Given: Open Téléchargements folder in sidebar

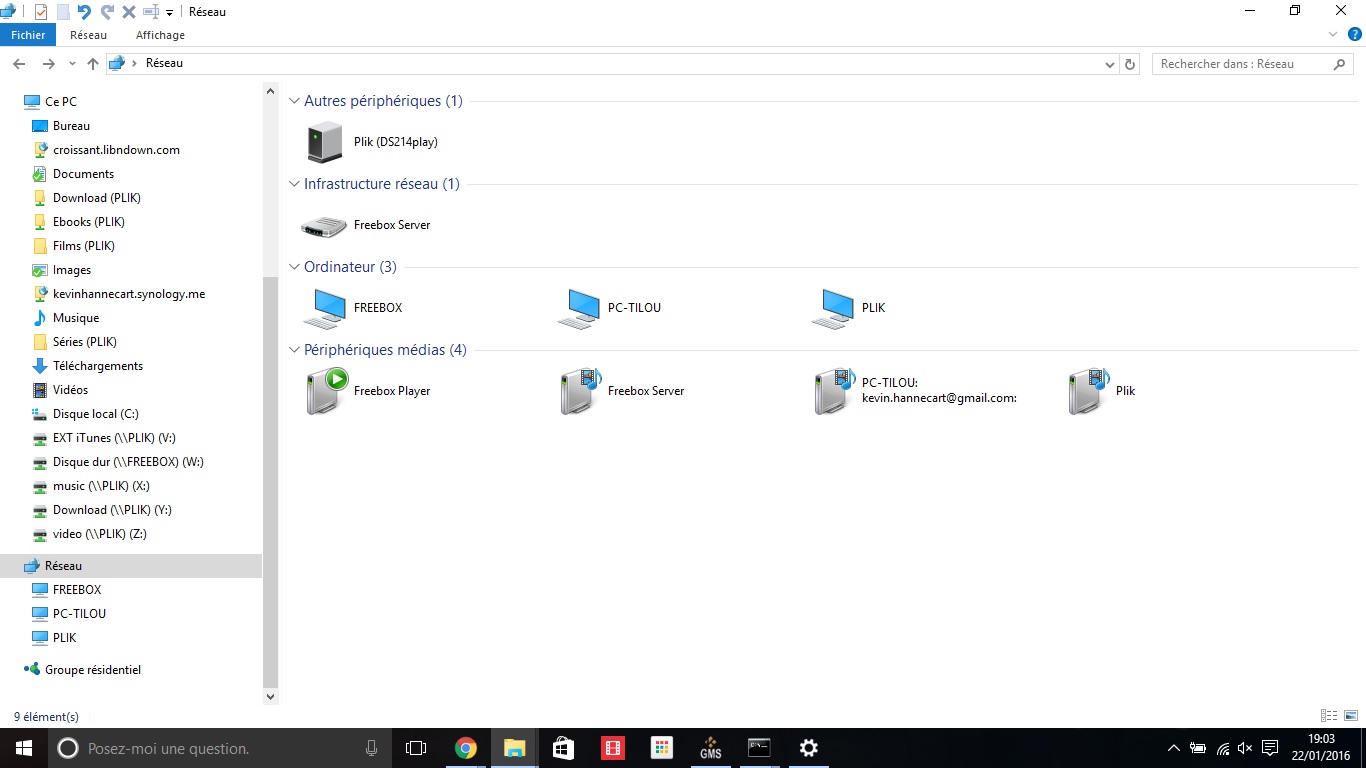Looking at the screenshot, I should pyautogui.click(x=97, y=366).
